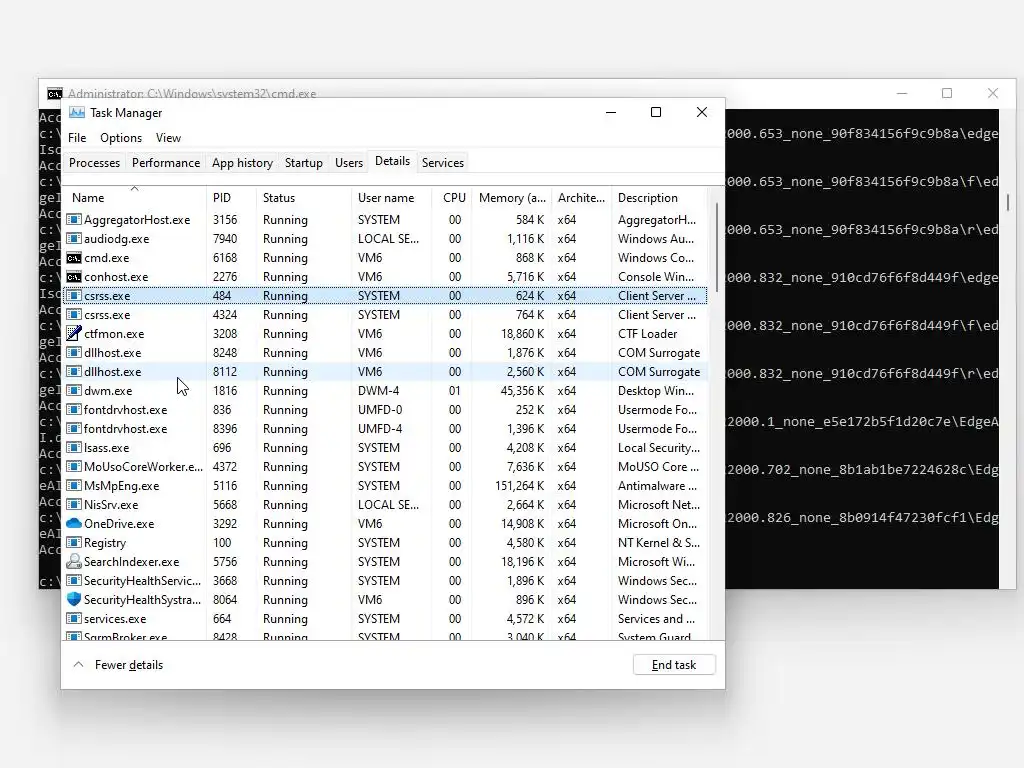The height and width of the screenshot is (768, 1024).
Task: Click the conhost.exe console icon
Action: 74,276
